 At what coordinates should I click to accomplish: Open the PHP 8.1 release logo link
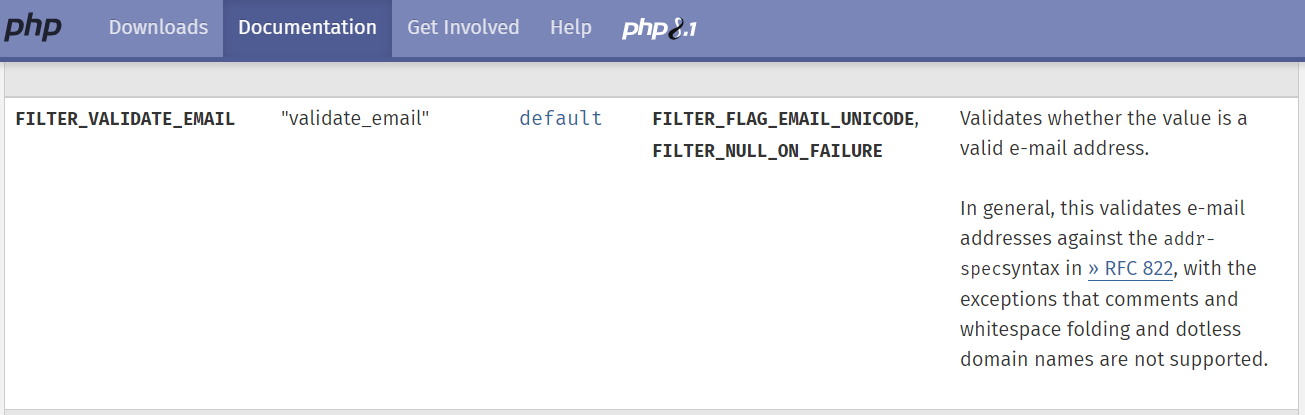tap(659, 28)
